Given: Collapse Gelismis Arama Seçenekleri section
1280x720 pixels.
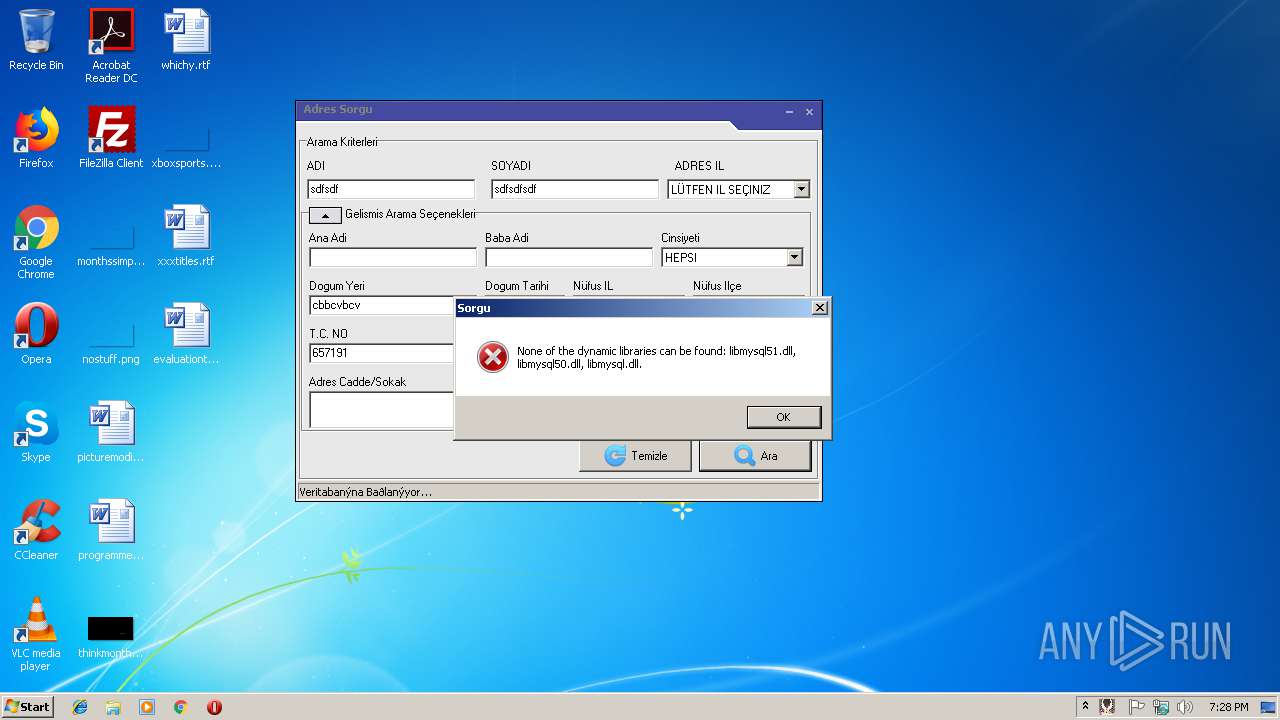Looking at the screenshot, I should pos(325,215).
